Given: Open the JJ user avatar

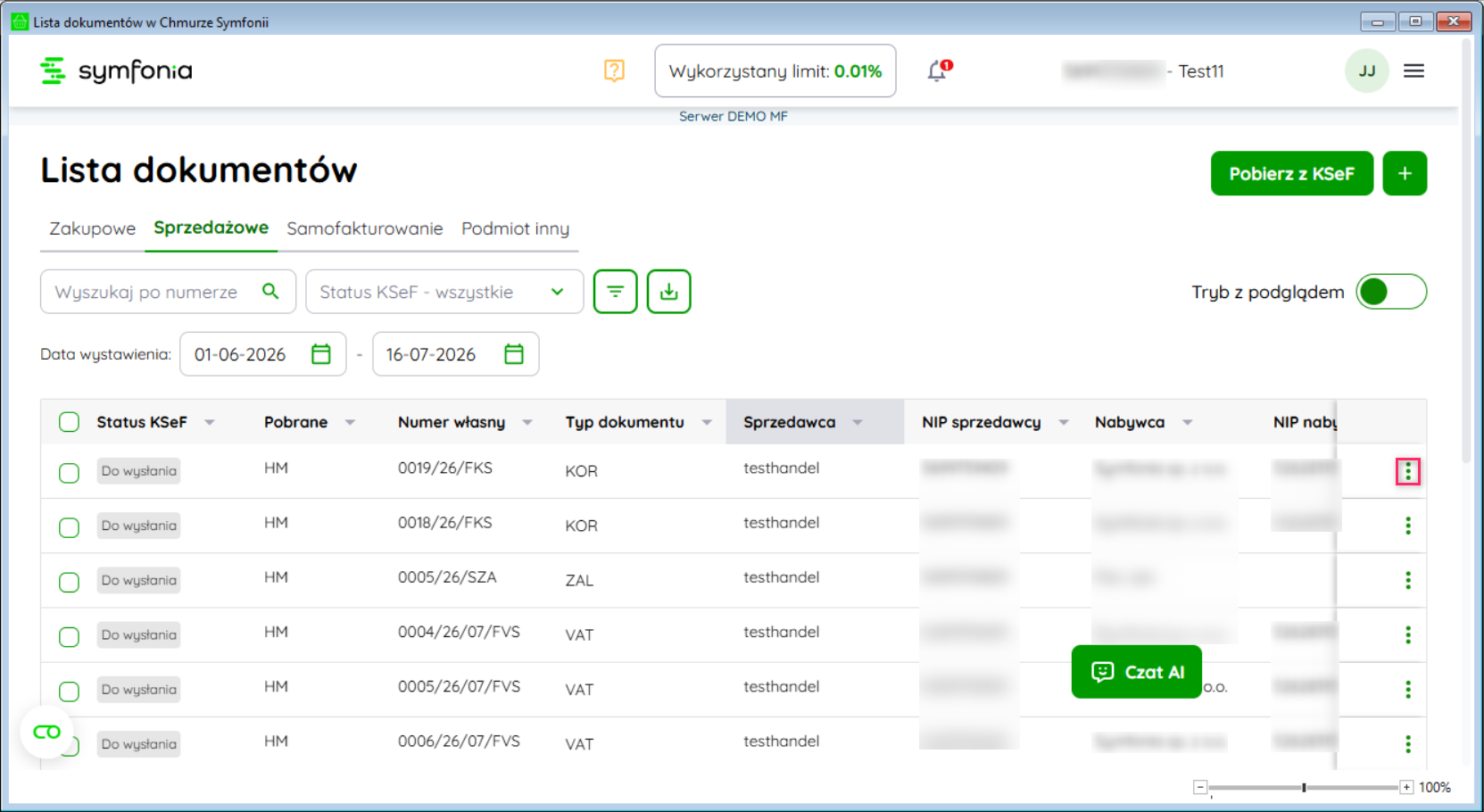Looking at the screenshot, I should click(x=1366, y=70).
